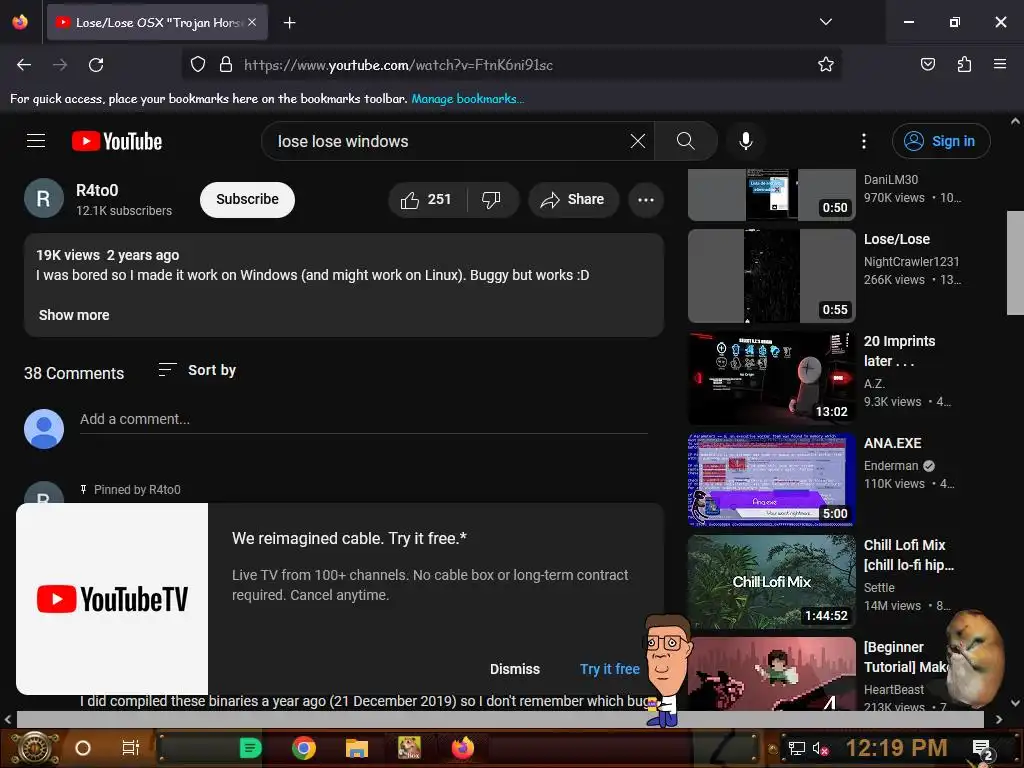Click scroll-right arrow of horizontal scrollbar
The image size is (1024, 768).
tap(999, 719)
